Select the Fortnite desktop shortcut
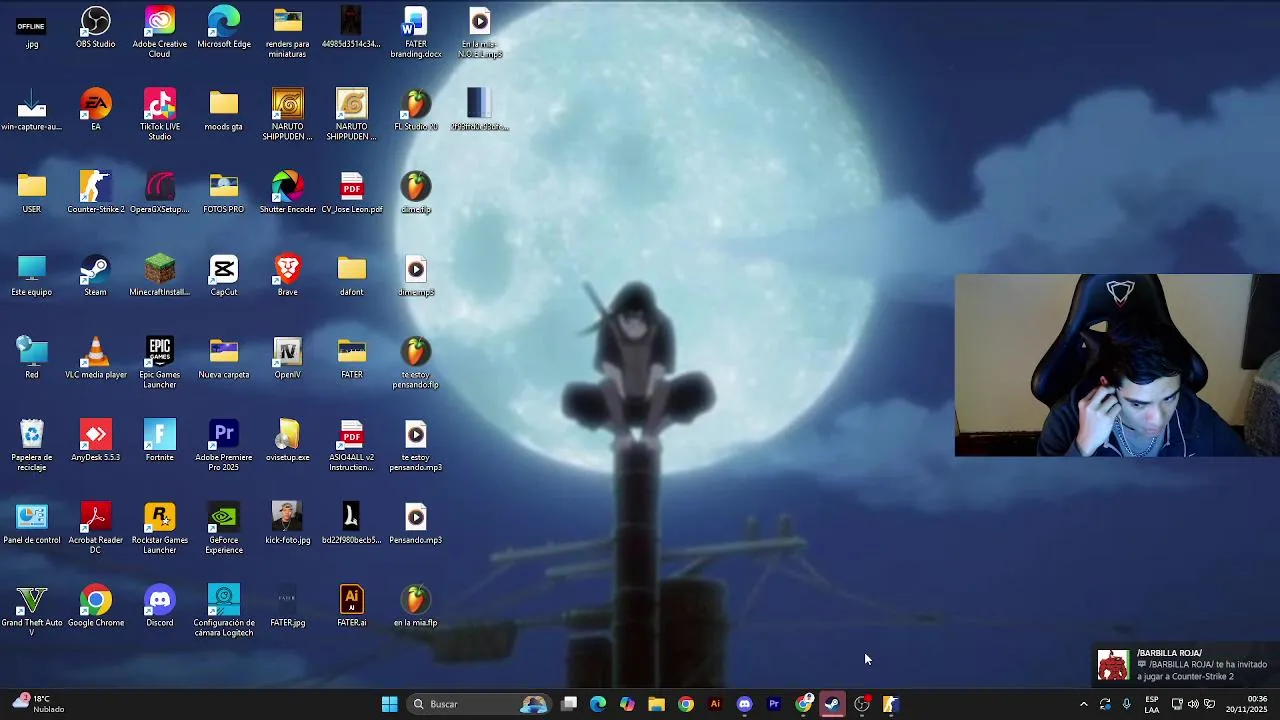1280x720 pixels. [159, 442]
